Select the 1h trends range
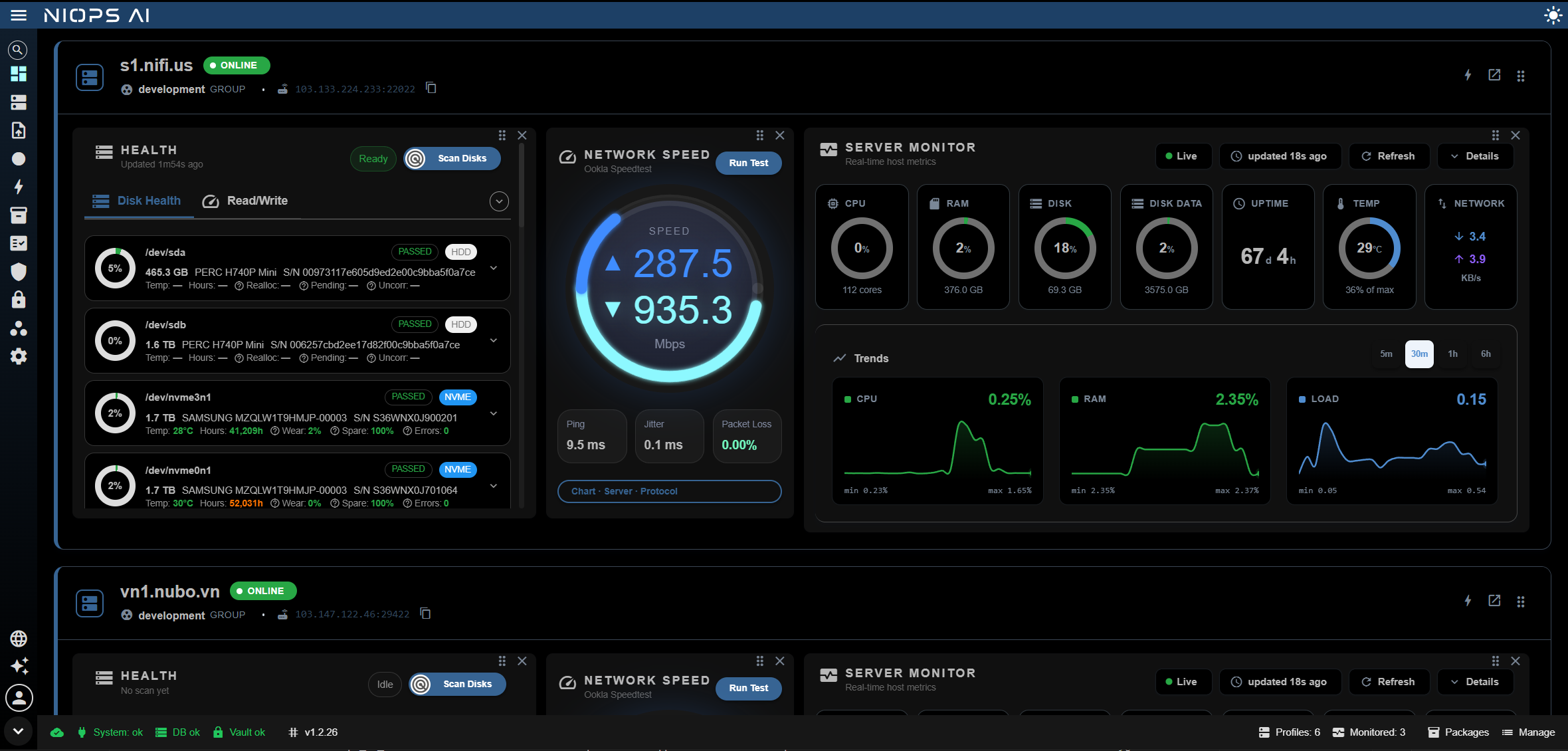Image resolution: width=1568 pixels, height=751 pixels. [1453, 354]
